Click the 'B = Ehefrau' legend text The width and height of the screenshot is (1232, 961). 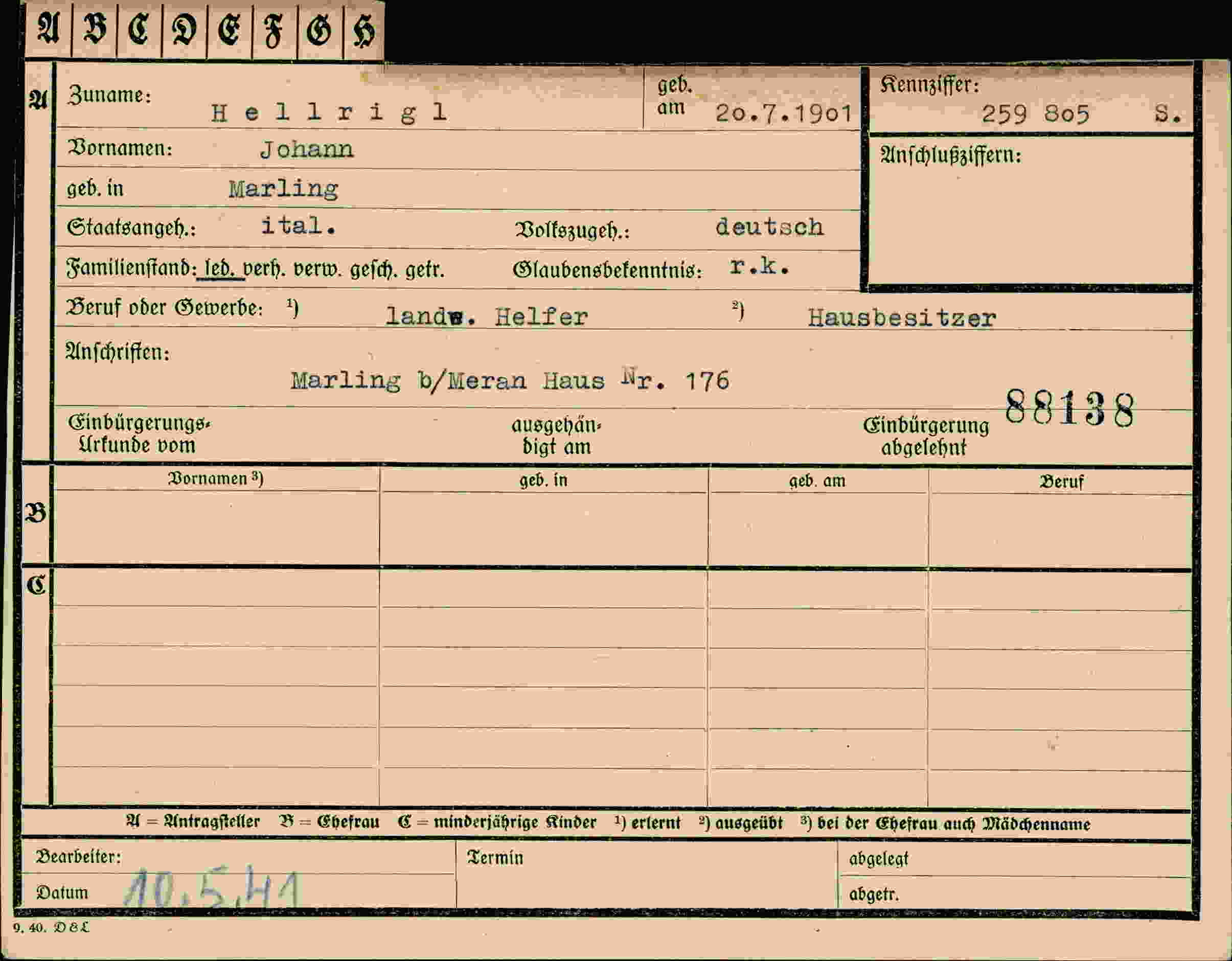[329, 822]
